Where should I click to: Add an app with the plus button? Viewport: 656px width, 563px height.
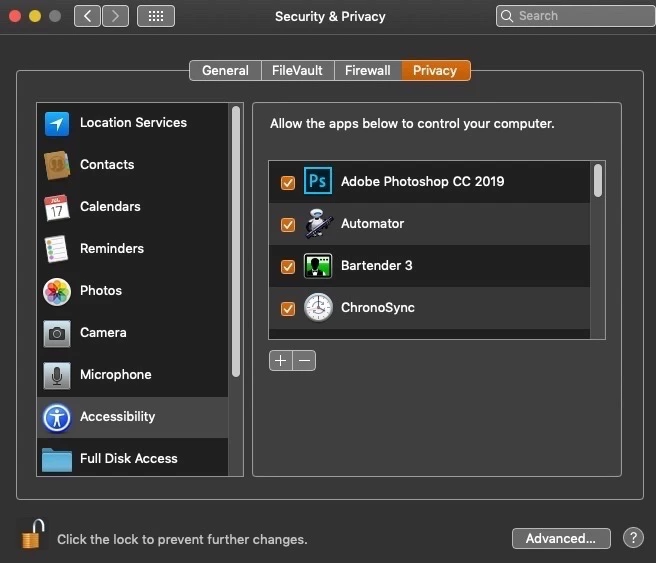pyautogui.click(x=281, y=361)
